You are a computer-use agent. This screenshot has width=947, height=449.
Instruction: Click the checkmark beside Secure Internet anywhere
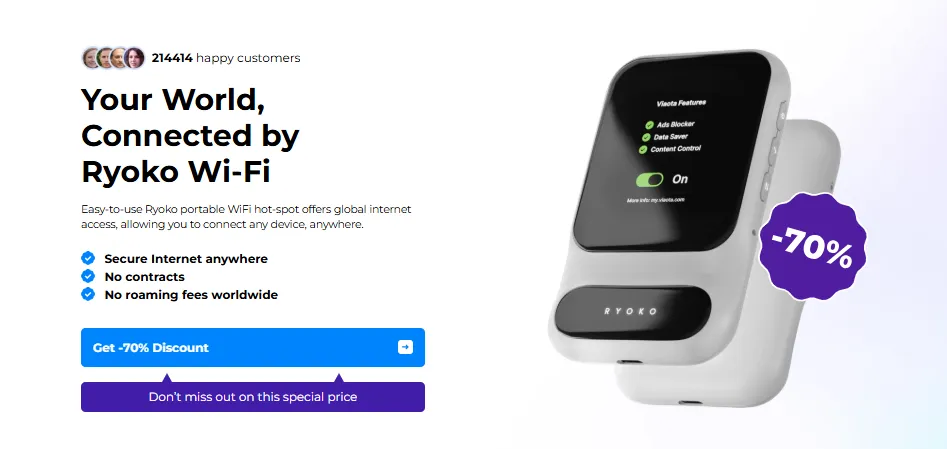point(88,259)
